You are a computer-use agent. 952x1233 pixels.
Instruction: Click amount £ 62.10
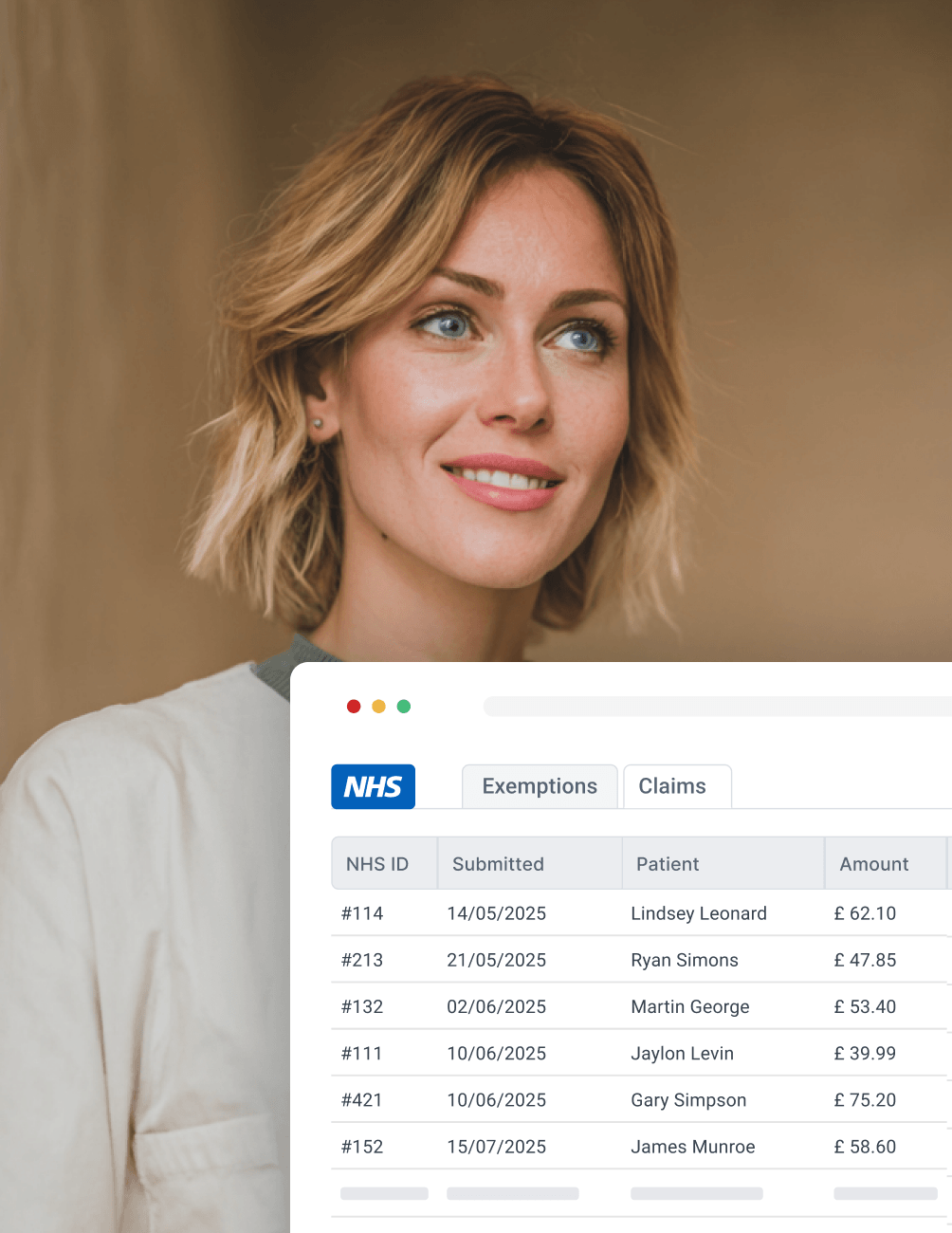865,913
